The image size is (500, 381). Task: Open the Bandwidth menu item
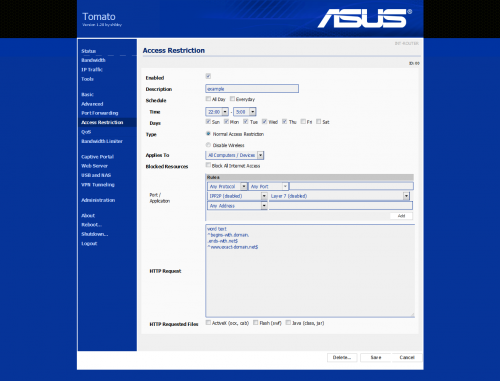click(93, 60)
